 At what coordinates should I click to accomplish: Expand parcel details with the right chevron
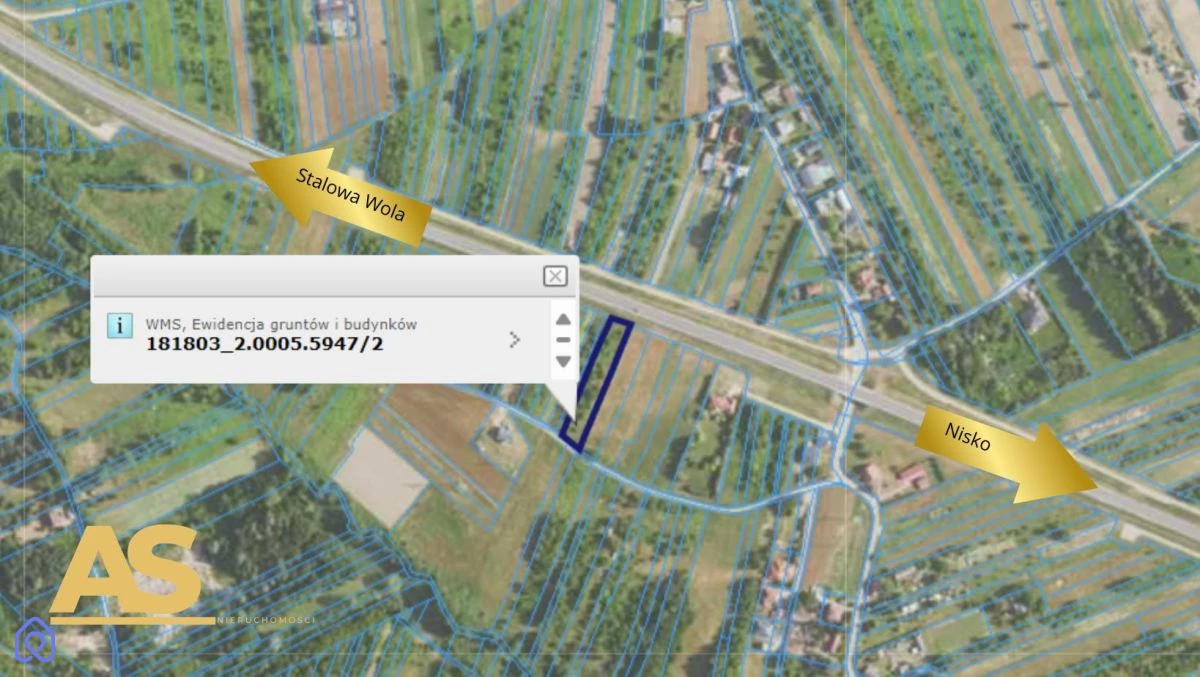(514, 340)
